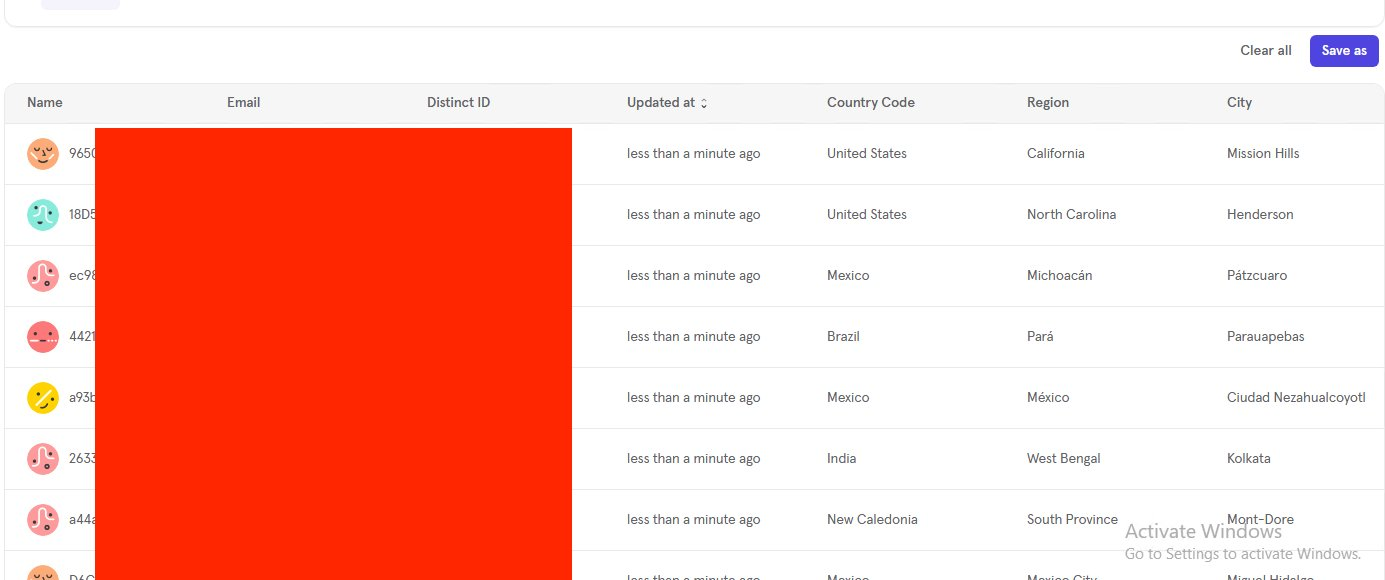The height and width of the screenshot is (580, 1385).
Task: Click the pink avatar for the Kolkata user
Action: [43, 459]
